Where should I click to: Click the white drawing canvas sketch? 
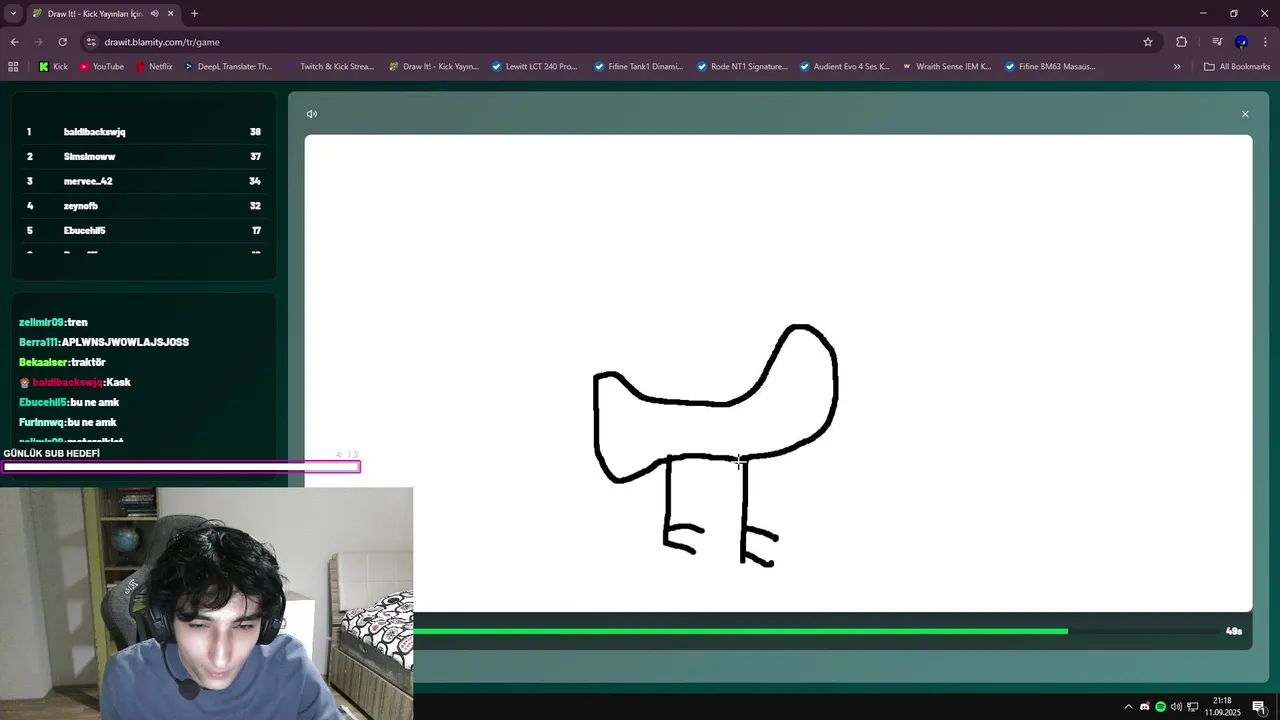pos(716,446)
